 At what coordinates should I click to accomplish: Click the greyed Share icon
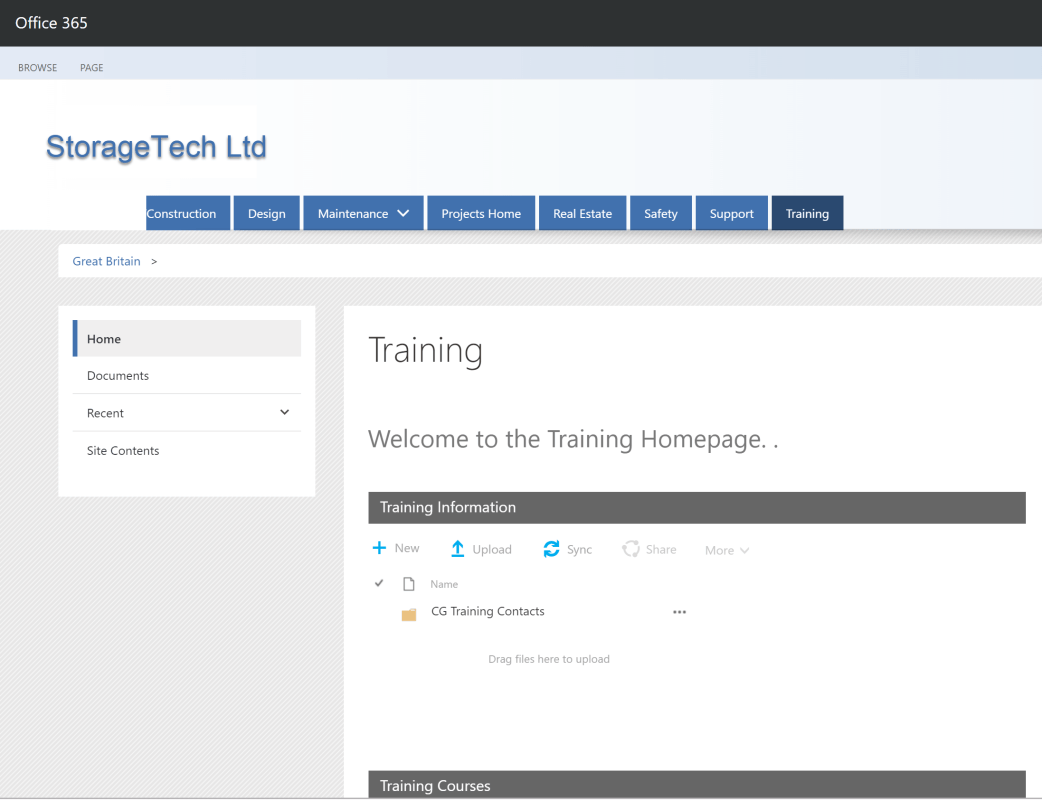631,549
